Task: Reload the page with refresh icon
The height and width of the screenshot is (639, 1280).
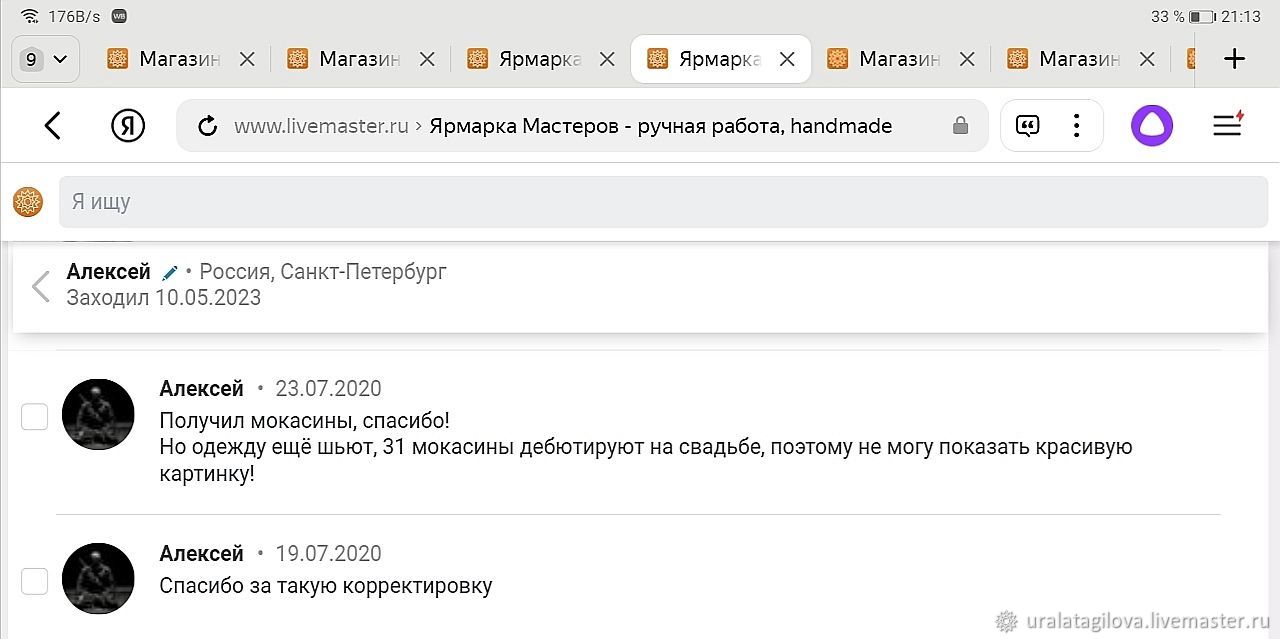Action: click(x=208, y=126)
